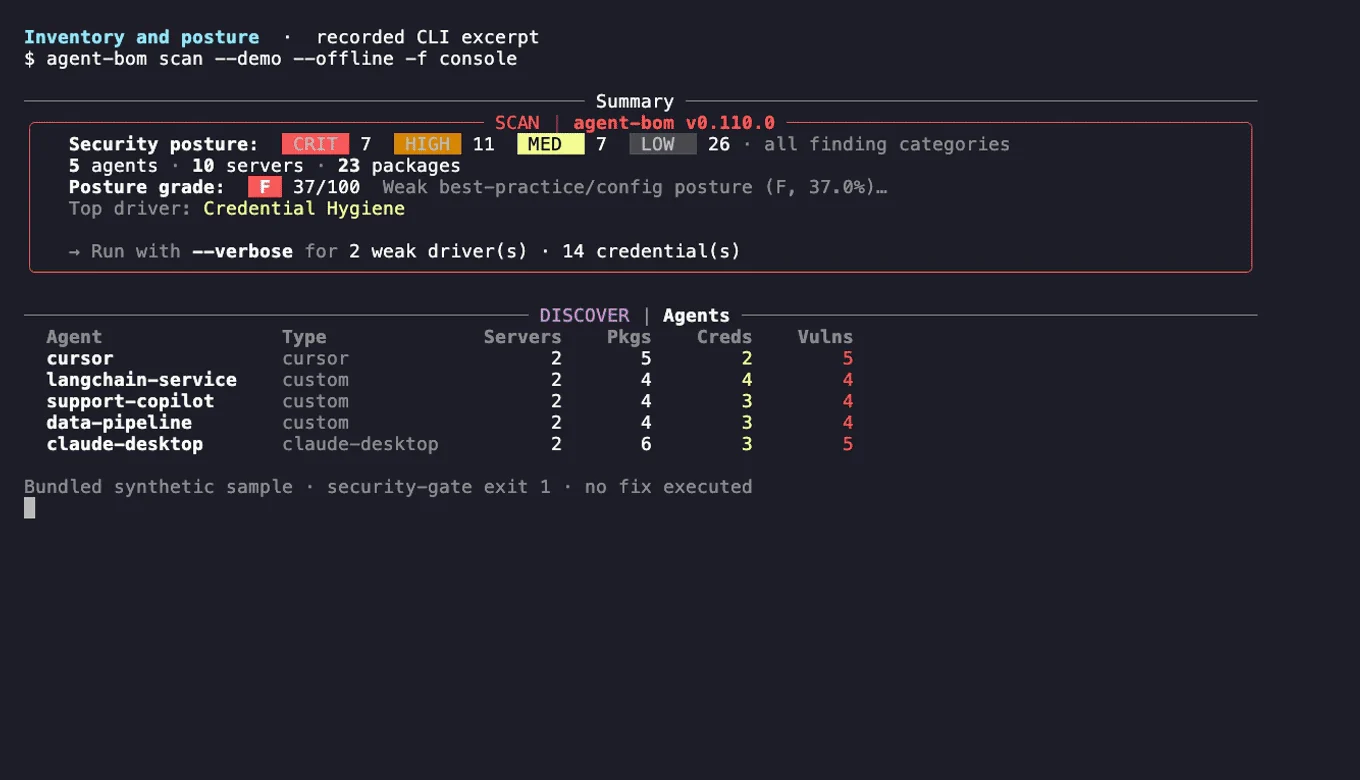
Task: Click the 'Inventory and posture' heading
Action: point(141,37)
